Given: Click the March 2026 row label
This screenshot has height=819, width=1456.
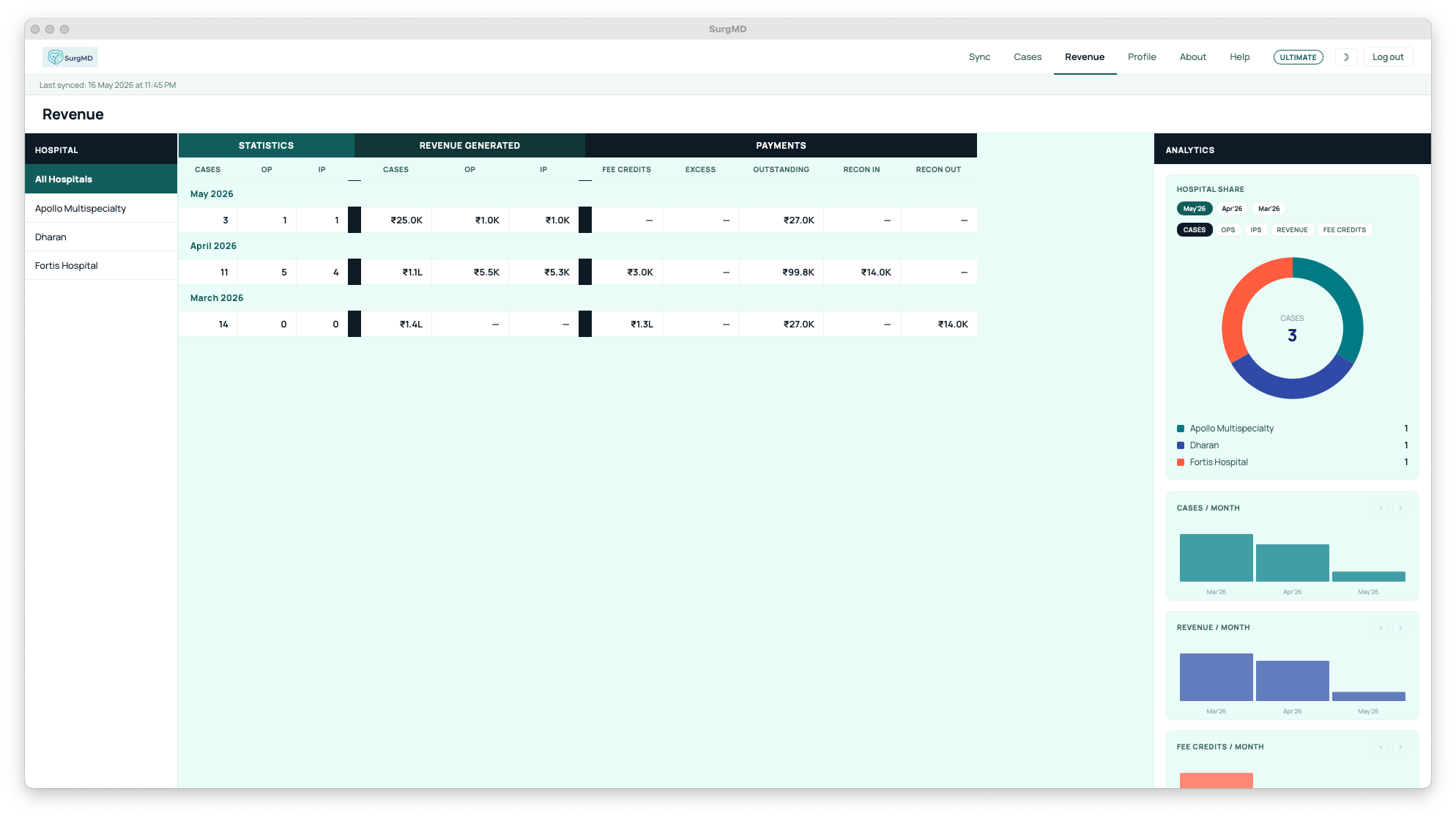Looking at the screenshot, I should pyautogui.click(x=217, y=298).
